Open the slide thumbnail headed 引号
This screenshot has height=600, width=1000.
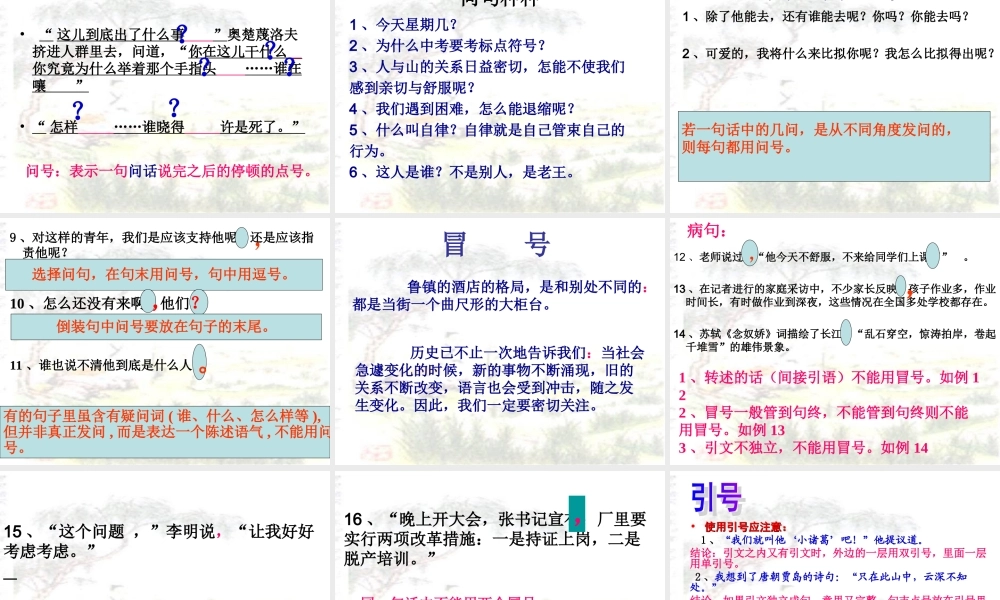point(835,536)
